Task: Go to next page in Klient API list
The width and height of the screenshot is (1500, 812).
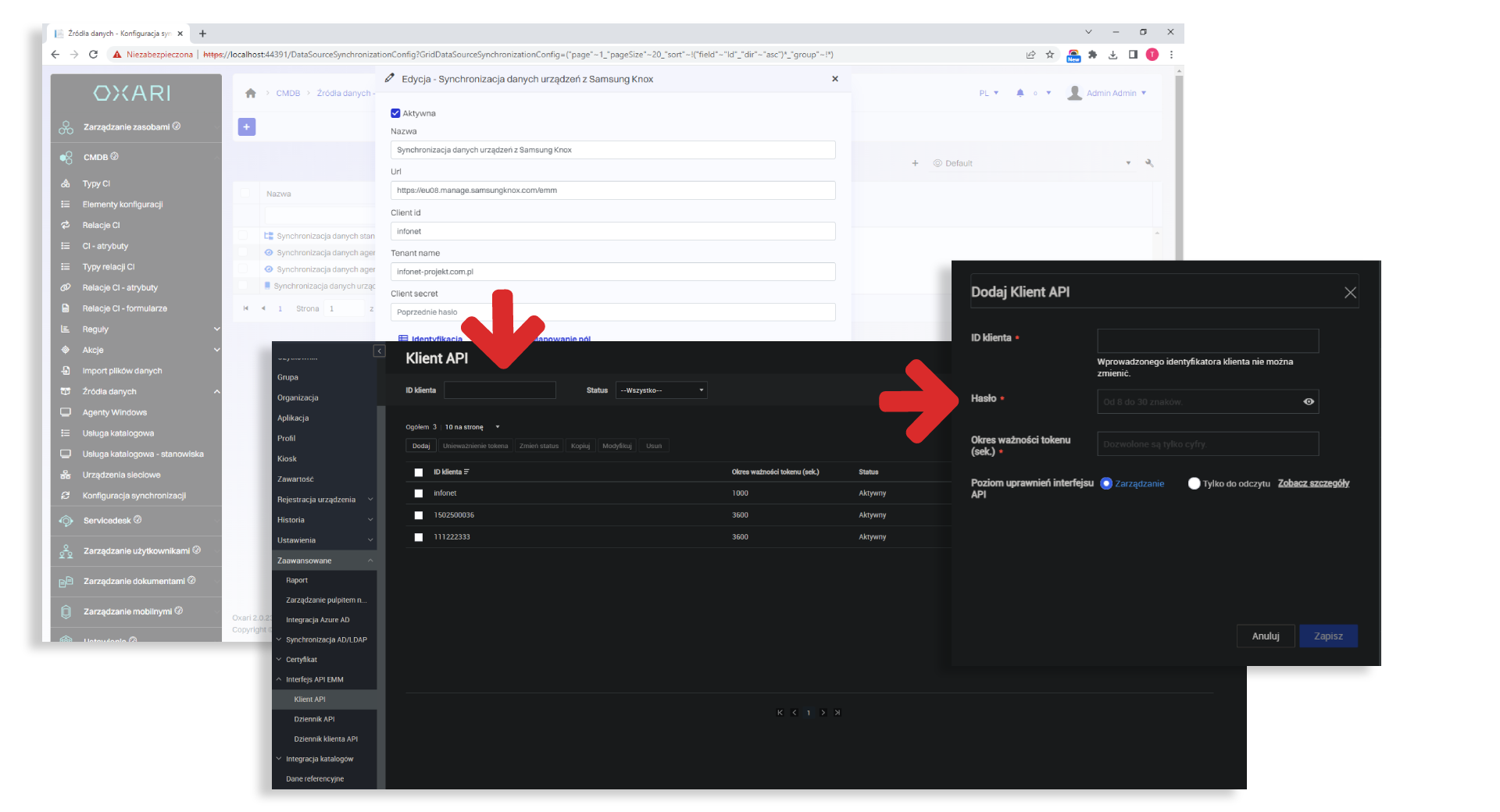Action: pos(823,713)
